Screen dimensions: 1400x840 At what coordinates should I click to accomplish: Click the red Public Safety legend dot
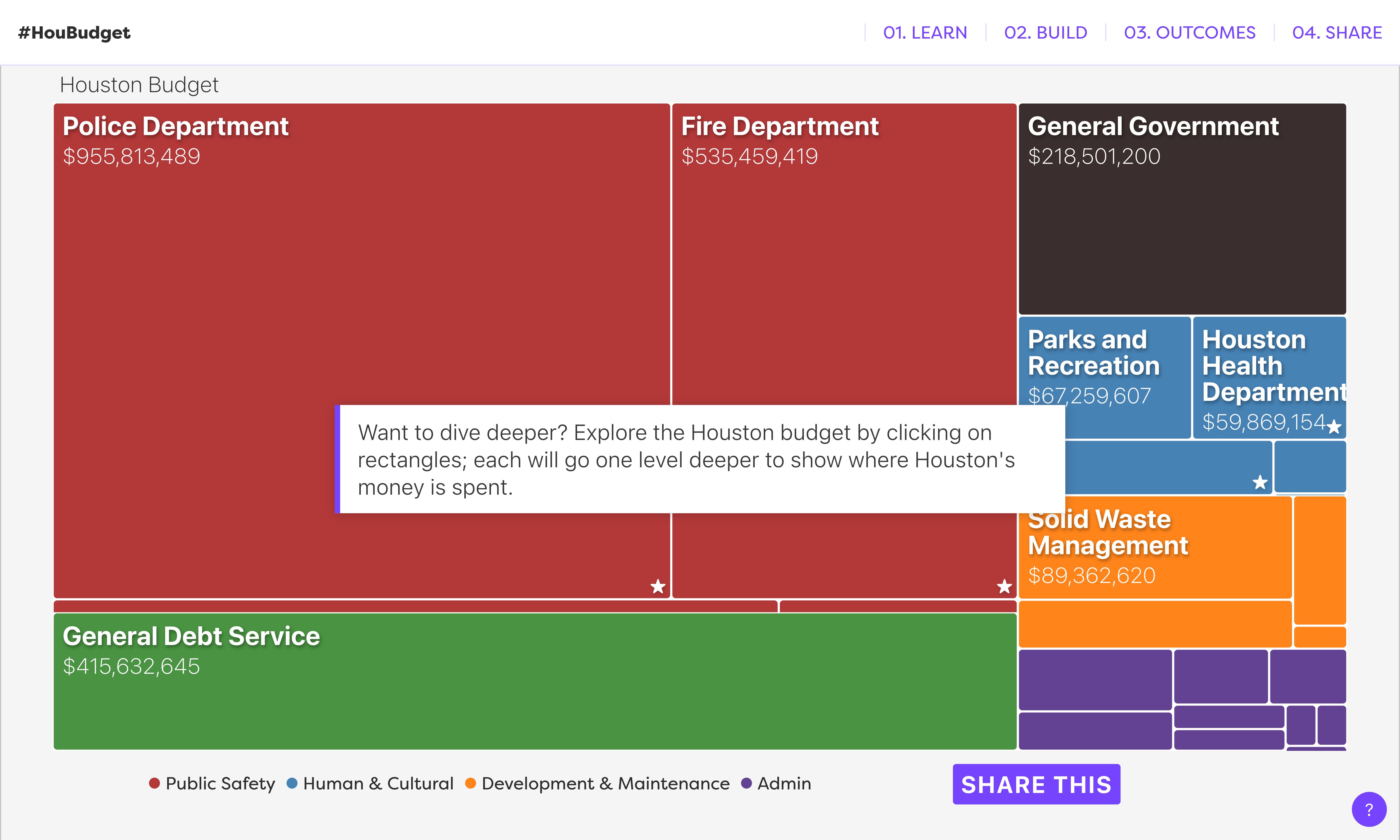click(154, 783)
